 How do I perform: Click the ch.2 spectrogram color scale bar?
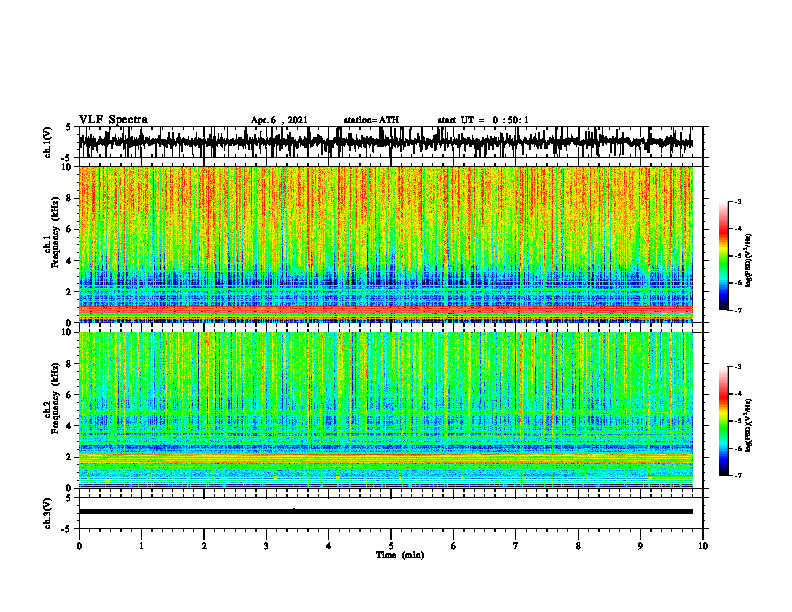point(724,421)
